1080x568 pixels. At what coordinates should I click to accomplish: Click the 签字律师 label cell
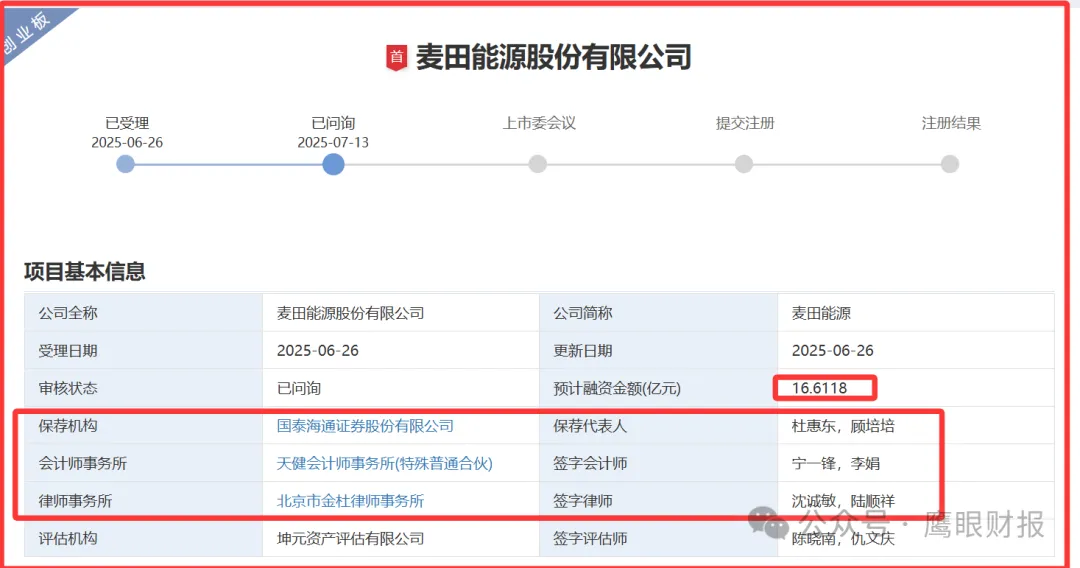tap(658, 501)
